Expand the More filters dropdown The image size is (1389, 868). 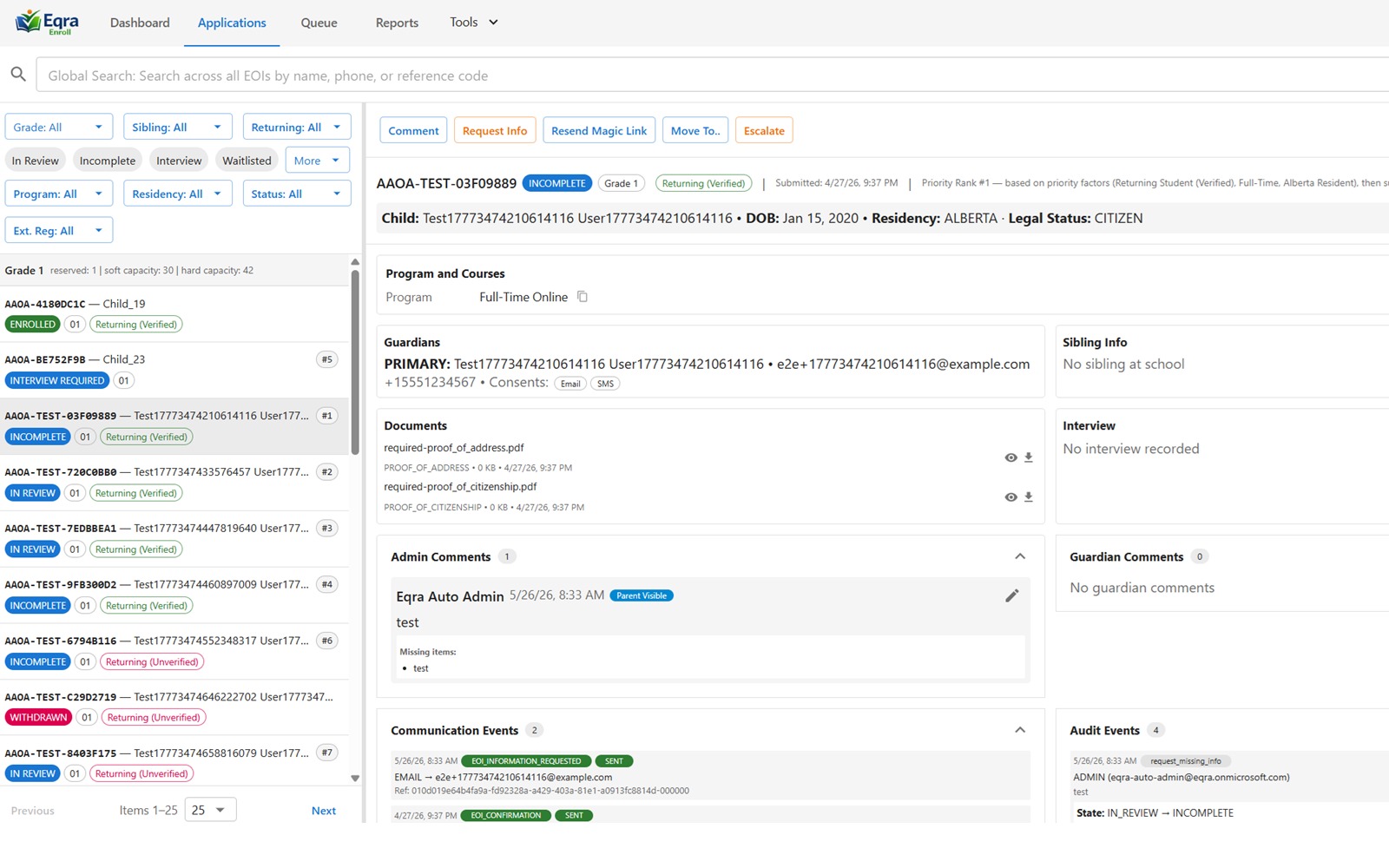click(318, 161)
